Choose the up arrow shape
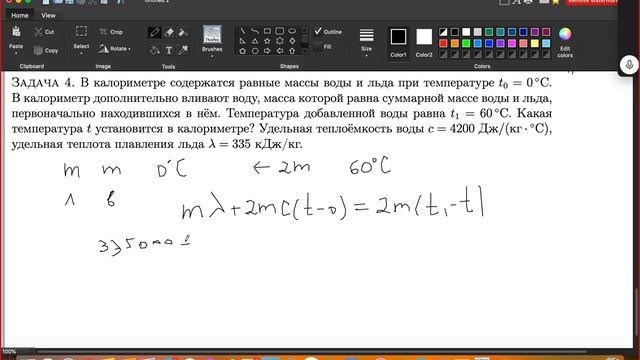 292,51
